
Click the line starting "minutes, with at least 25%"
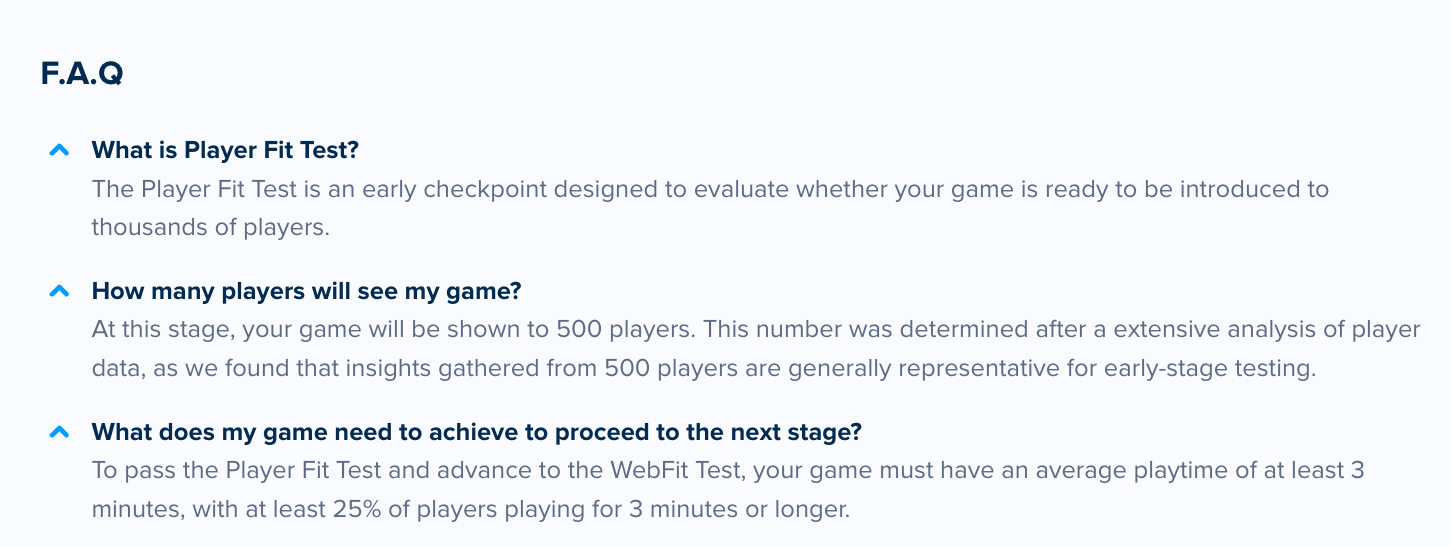coord(471,509)
